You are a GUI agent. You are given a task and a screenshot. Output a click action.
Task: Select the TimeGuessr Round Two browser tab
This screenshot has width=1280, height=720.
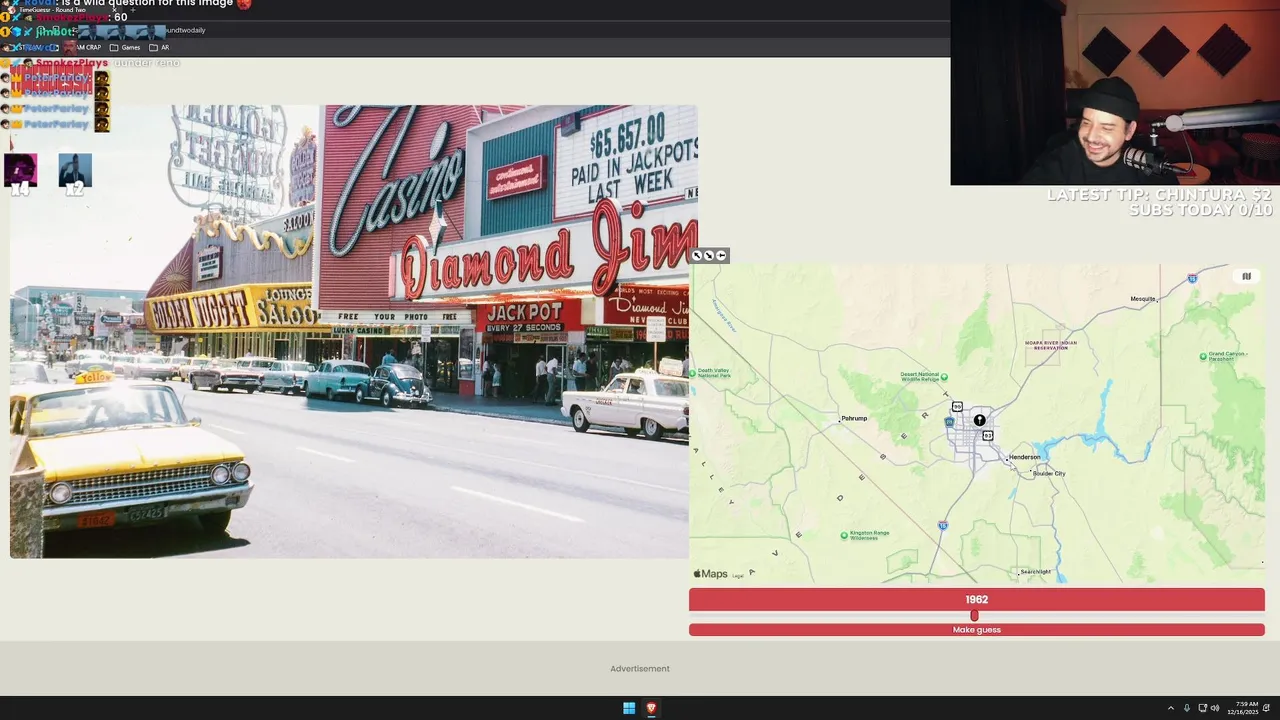tap(60, 10)
